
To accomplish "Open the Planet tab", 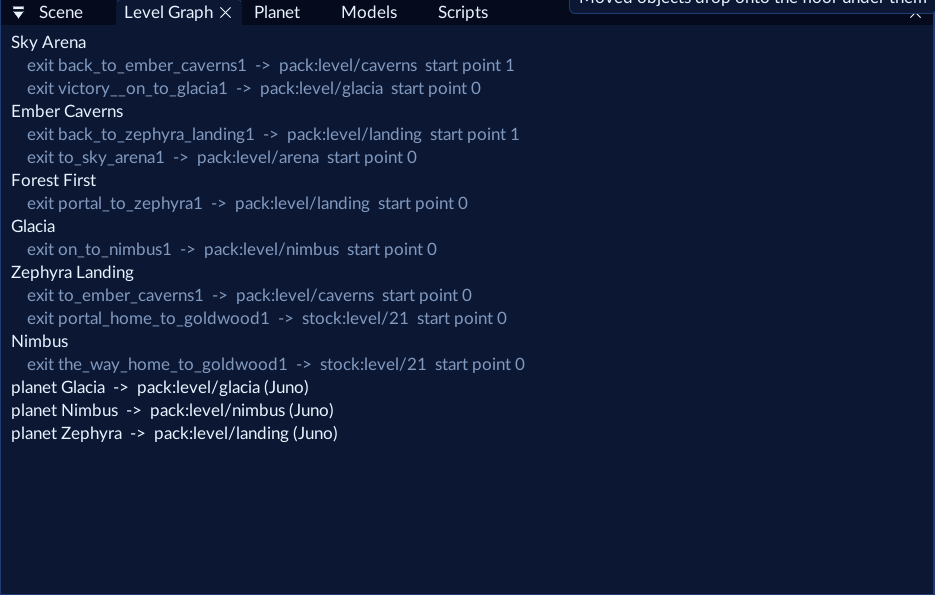I will tap(277, 13).
